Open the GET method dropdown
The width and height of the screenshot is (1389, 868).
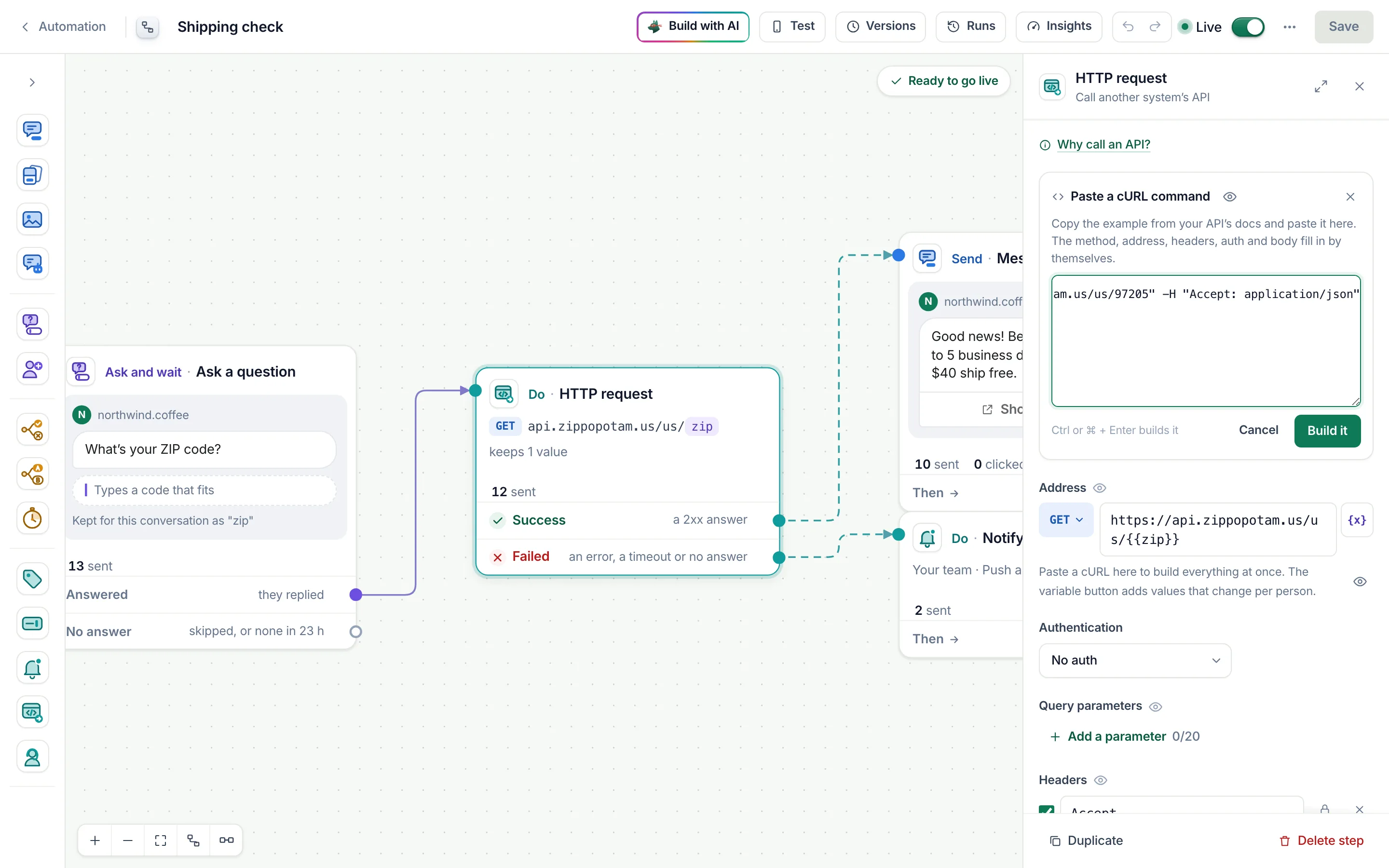click(1066, 520)
